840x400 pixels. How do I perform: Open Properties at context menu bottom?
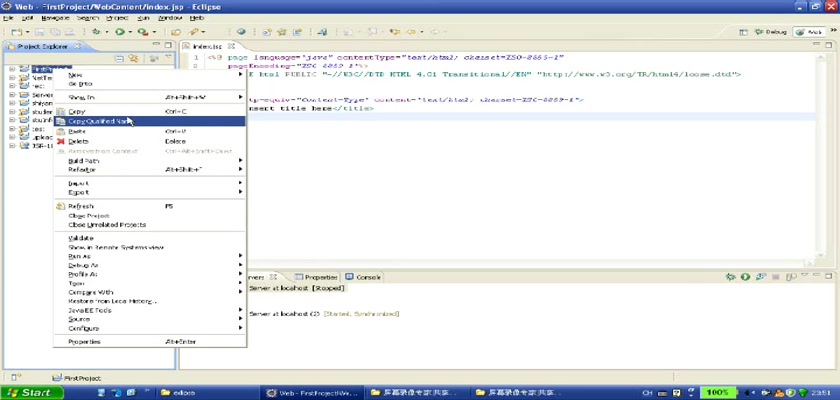click(83, 341)
